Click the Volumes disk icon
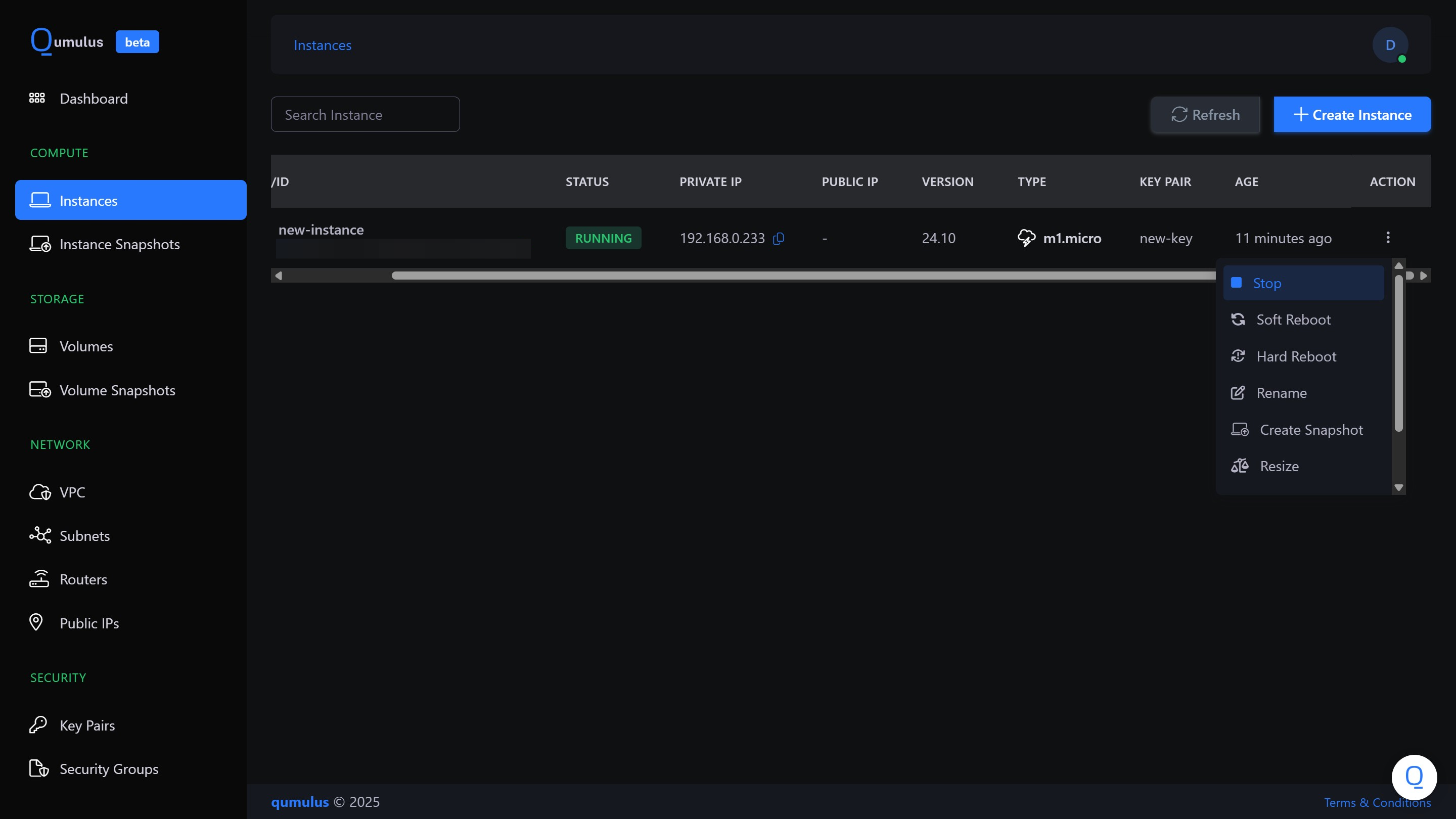 (38, 346)
